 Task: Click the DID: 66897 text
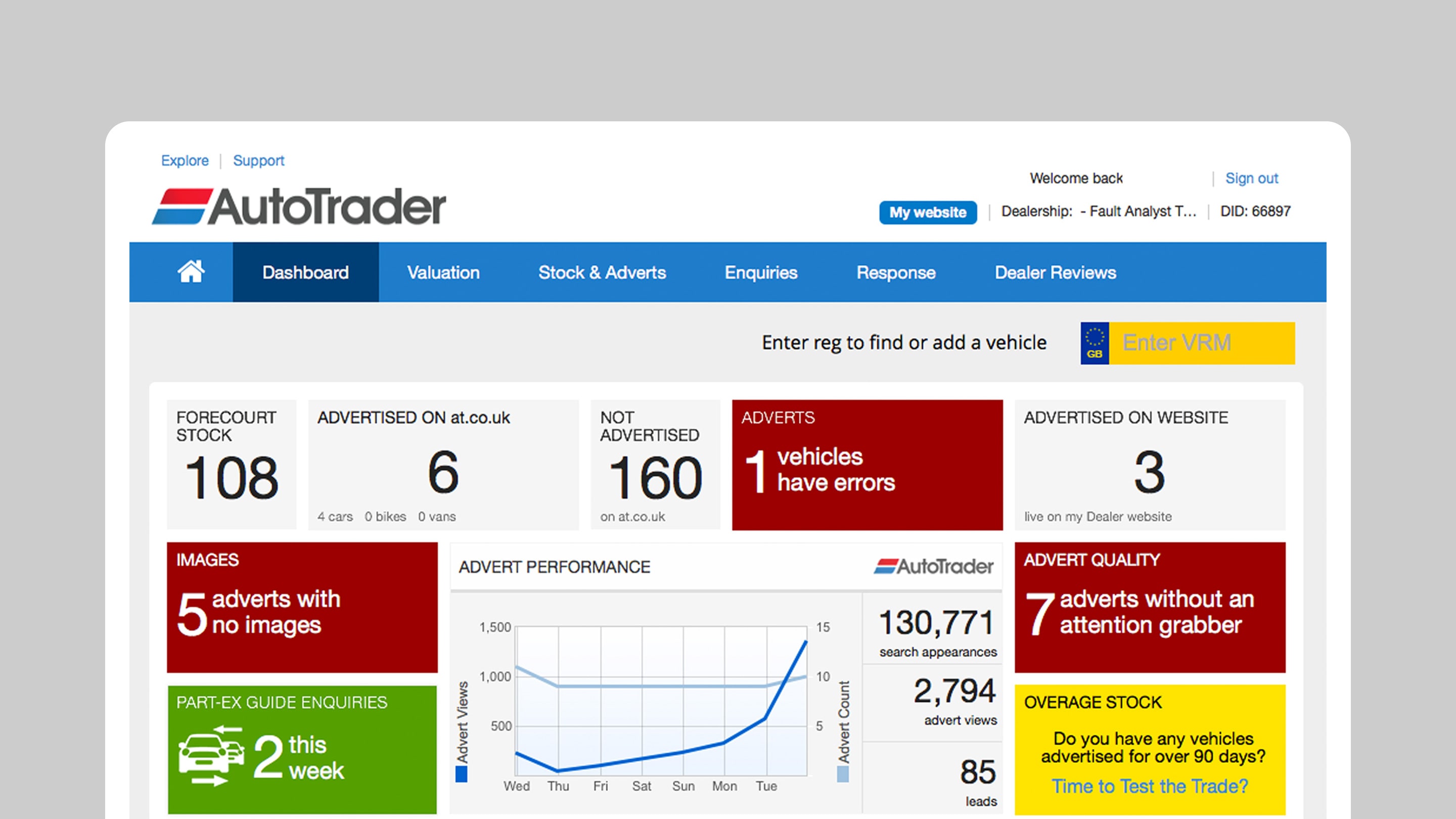point(1255,211)
